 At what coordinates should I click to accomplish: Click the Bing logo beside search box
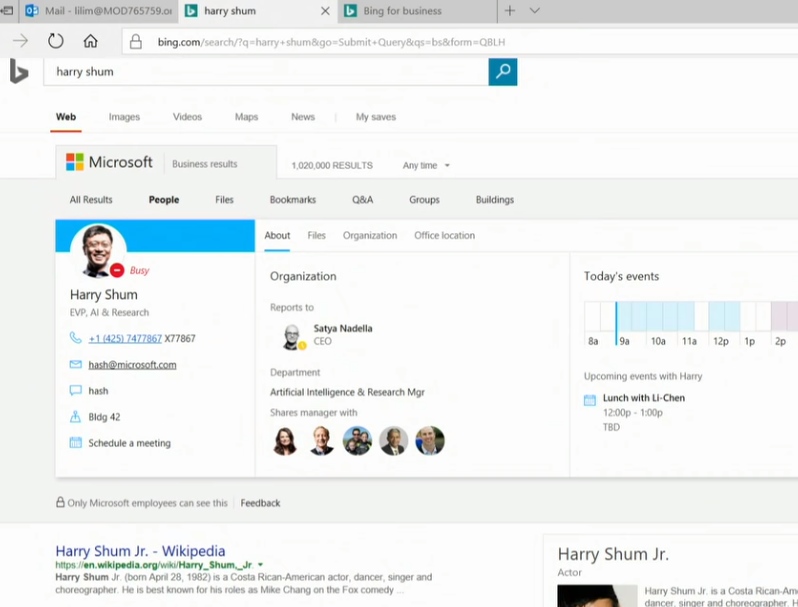coord(19,72)
